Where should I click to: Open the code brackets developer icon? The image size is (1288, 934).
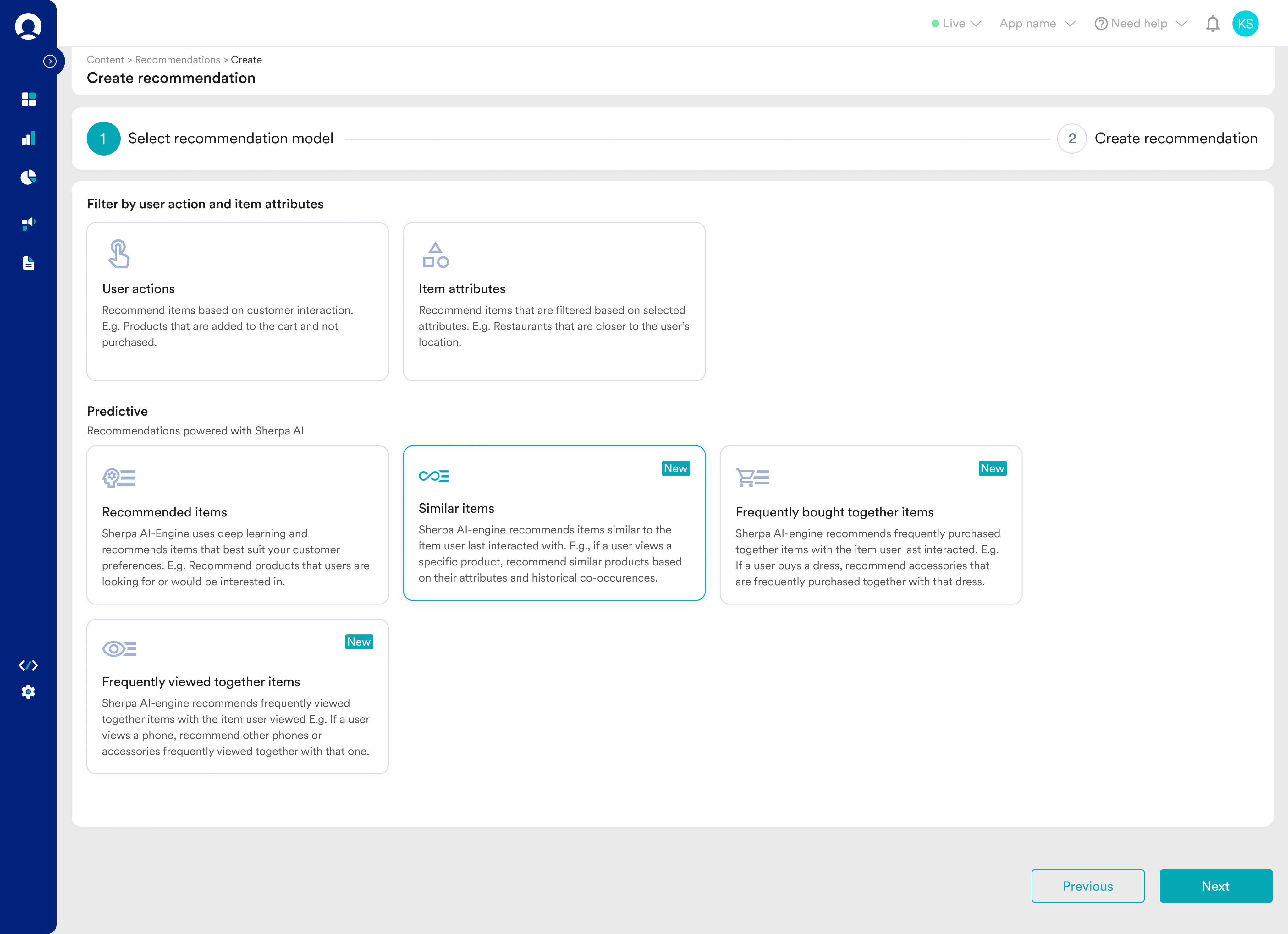click(x=28, y=665)
